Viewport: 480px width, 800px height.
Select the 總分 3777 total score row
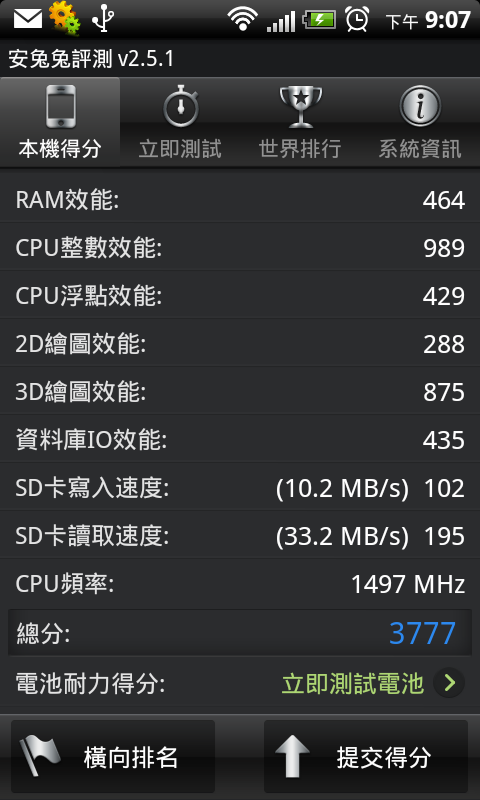pos(240,633)
